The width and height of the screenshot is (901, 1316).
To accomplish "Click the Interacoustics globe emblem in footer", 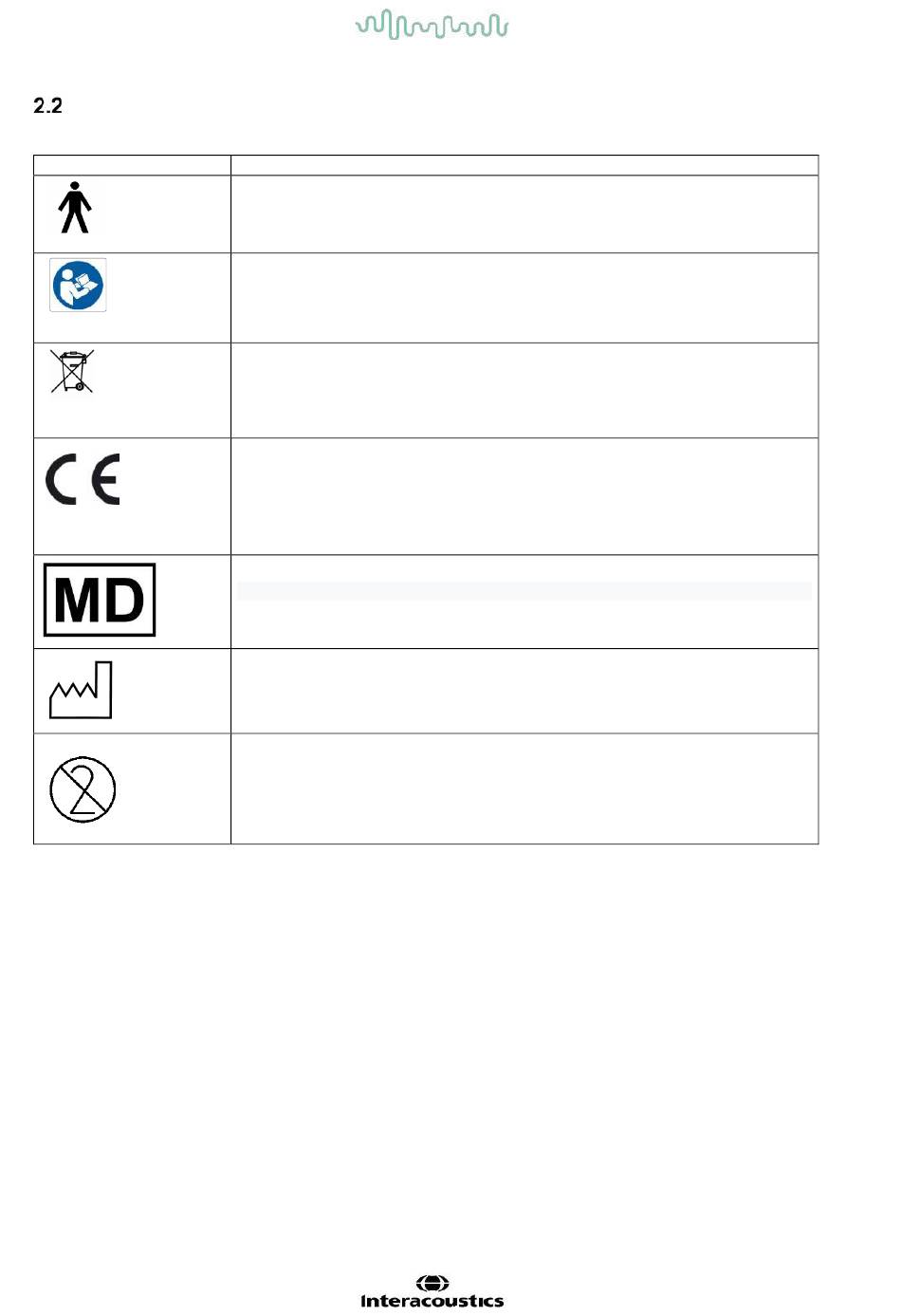I will 432,1284.
